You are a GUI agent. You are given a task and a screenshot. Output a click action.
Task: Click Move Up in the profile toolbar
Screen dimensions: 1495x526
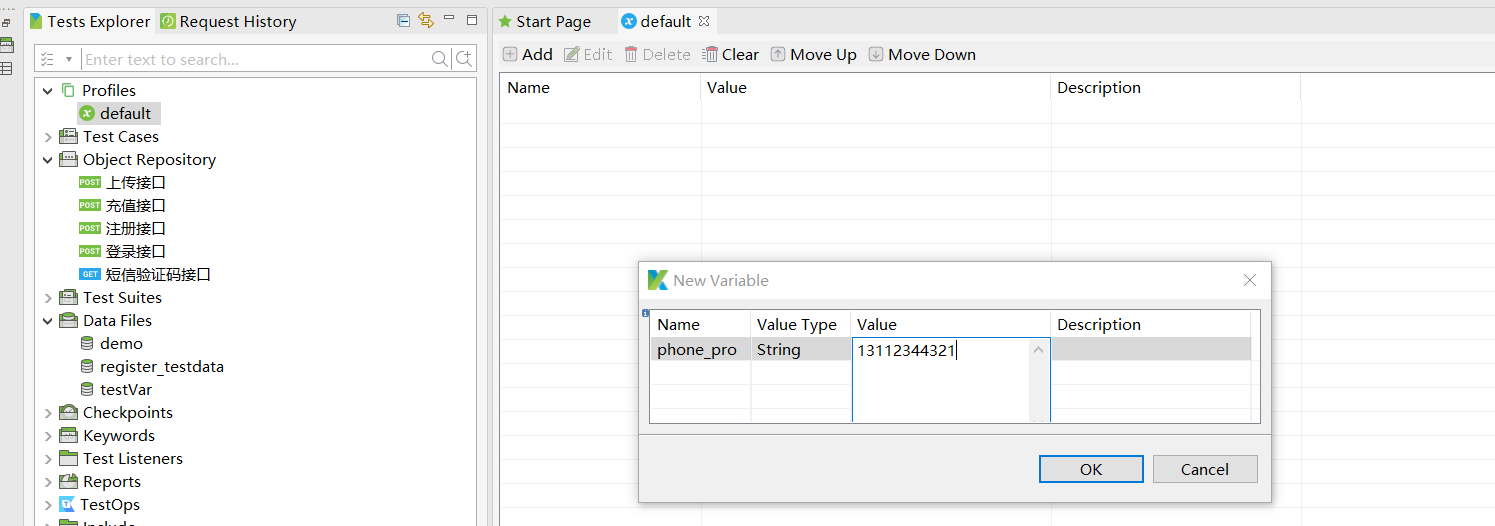[x=813, y=55]
